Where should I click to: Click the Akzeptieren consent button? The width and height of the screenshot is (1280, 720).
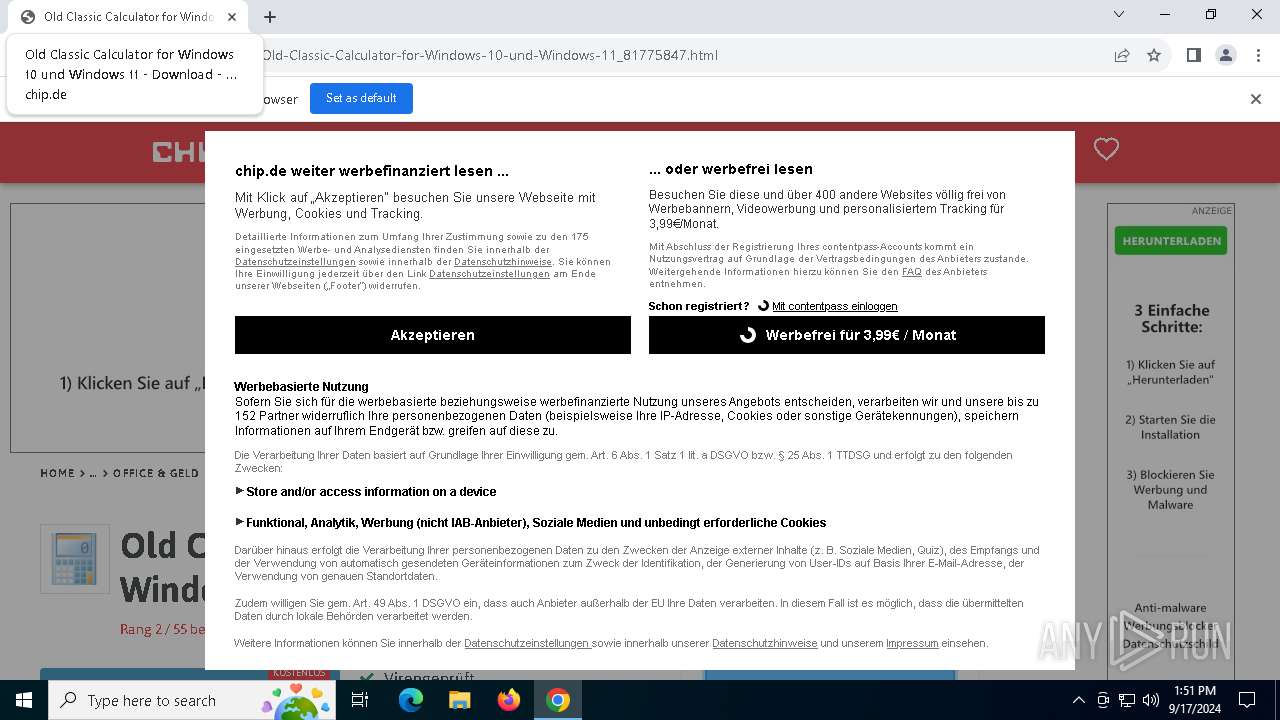pyautogui.click(x=432, y=335)
